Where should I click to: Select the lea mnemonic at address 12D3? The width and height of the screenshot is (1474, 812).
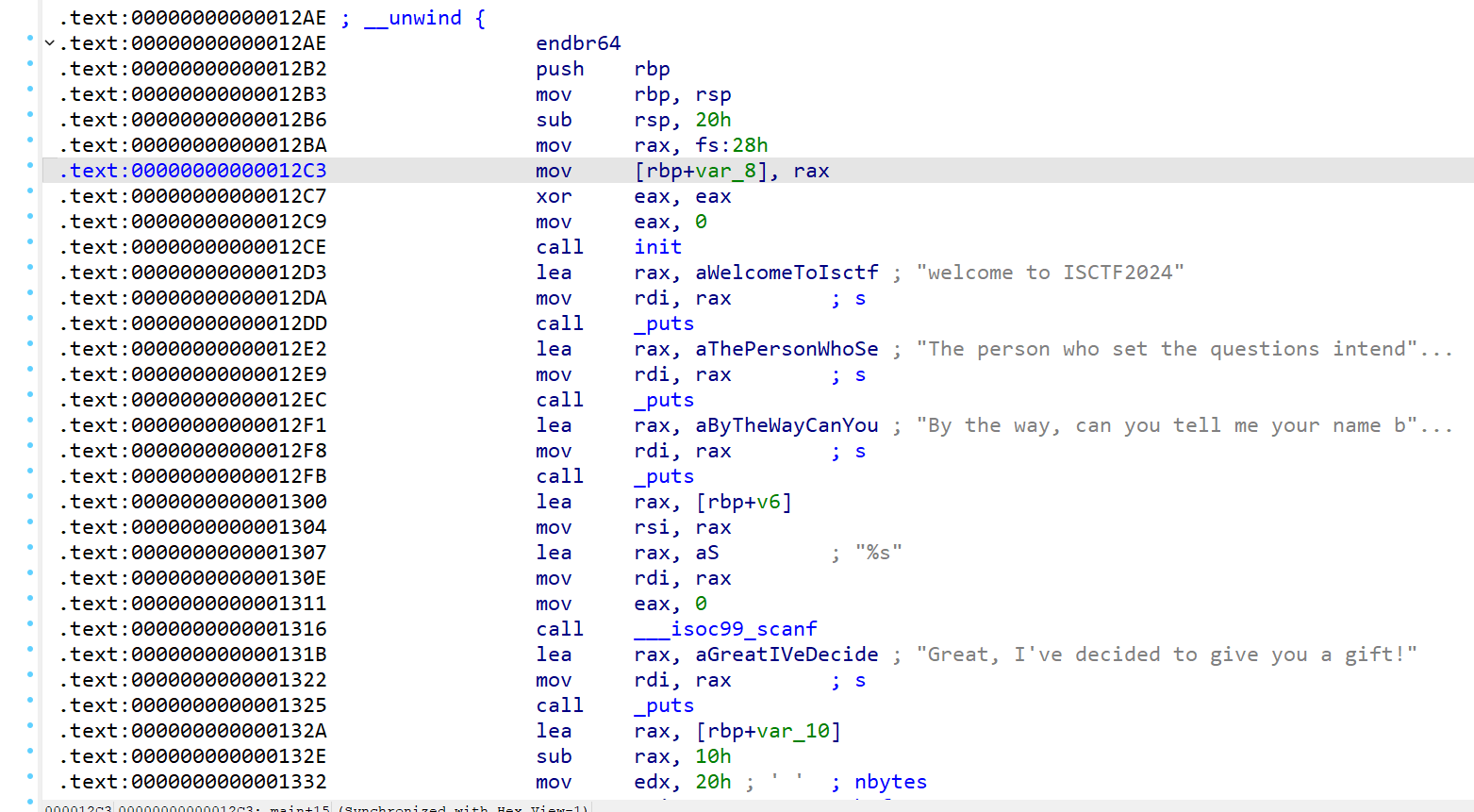(x=554, y=273)
